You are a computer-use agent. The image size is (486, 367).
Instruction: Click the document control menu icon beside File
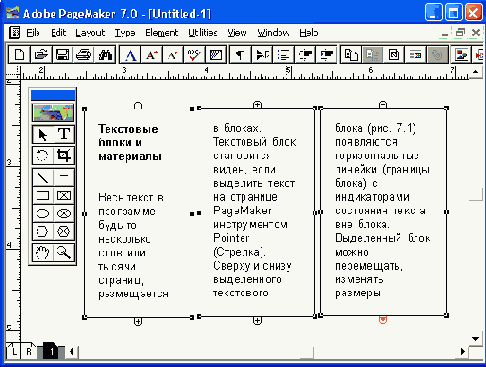coord(15,33)
